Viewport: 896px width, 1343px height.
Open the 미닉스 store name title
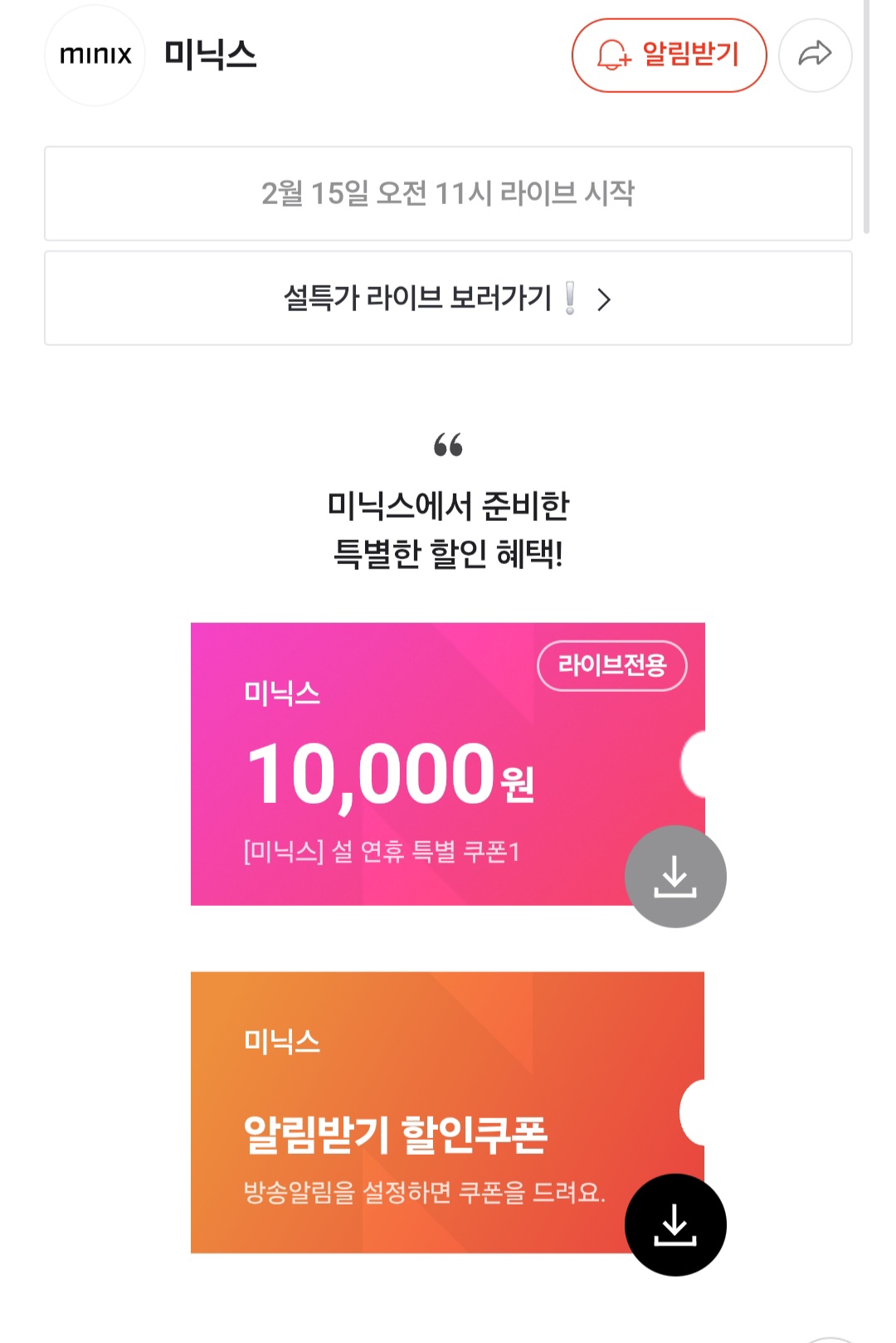coord(211,55)
